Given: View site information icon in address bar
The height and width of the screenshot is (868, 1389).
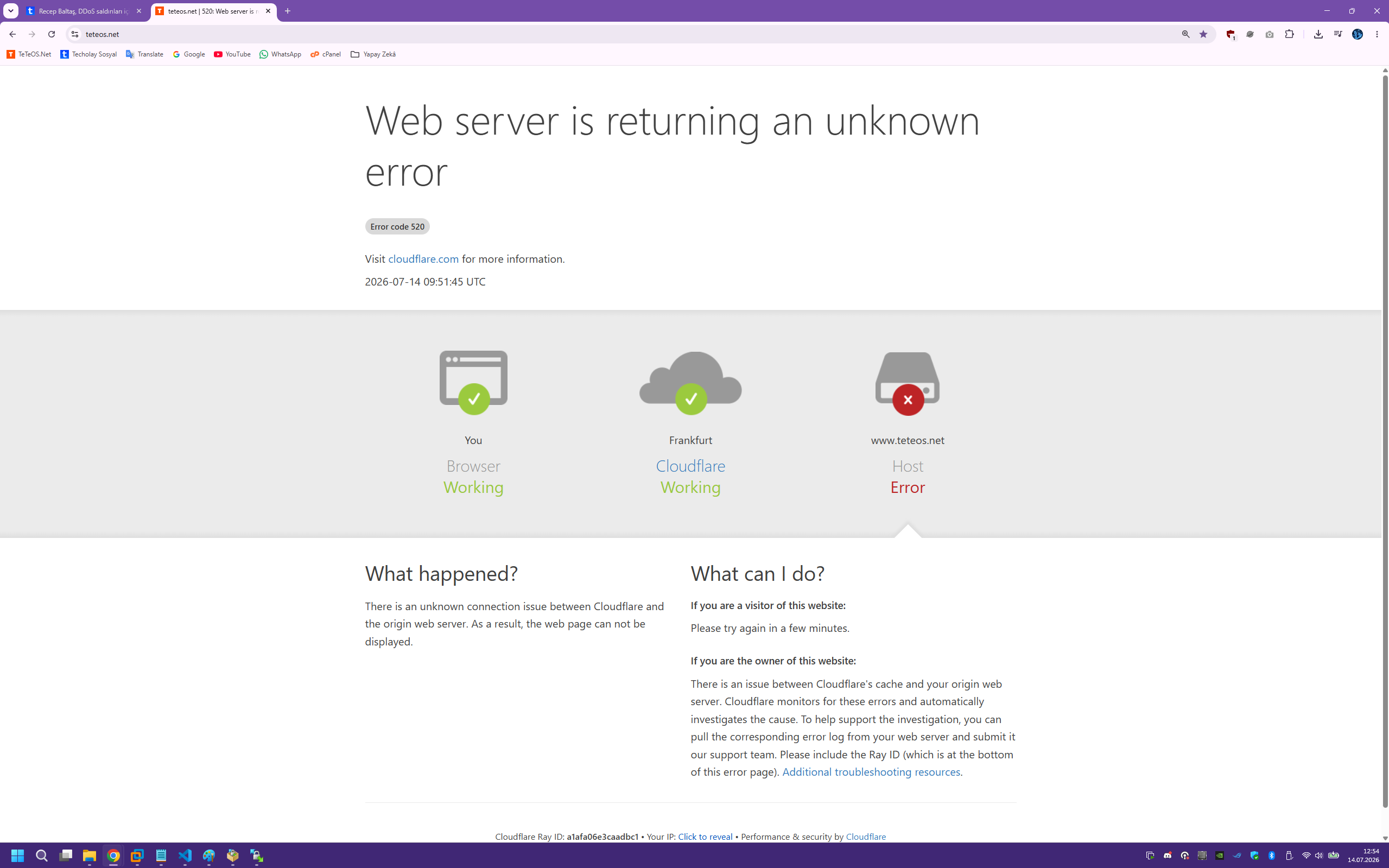Looking at the screenshot, I should [74, 34].
